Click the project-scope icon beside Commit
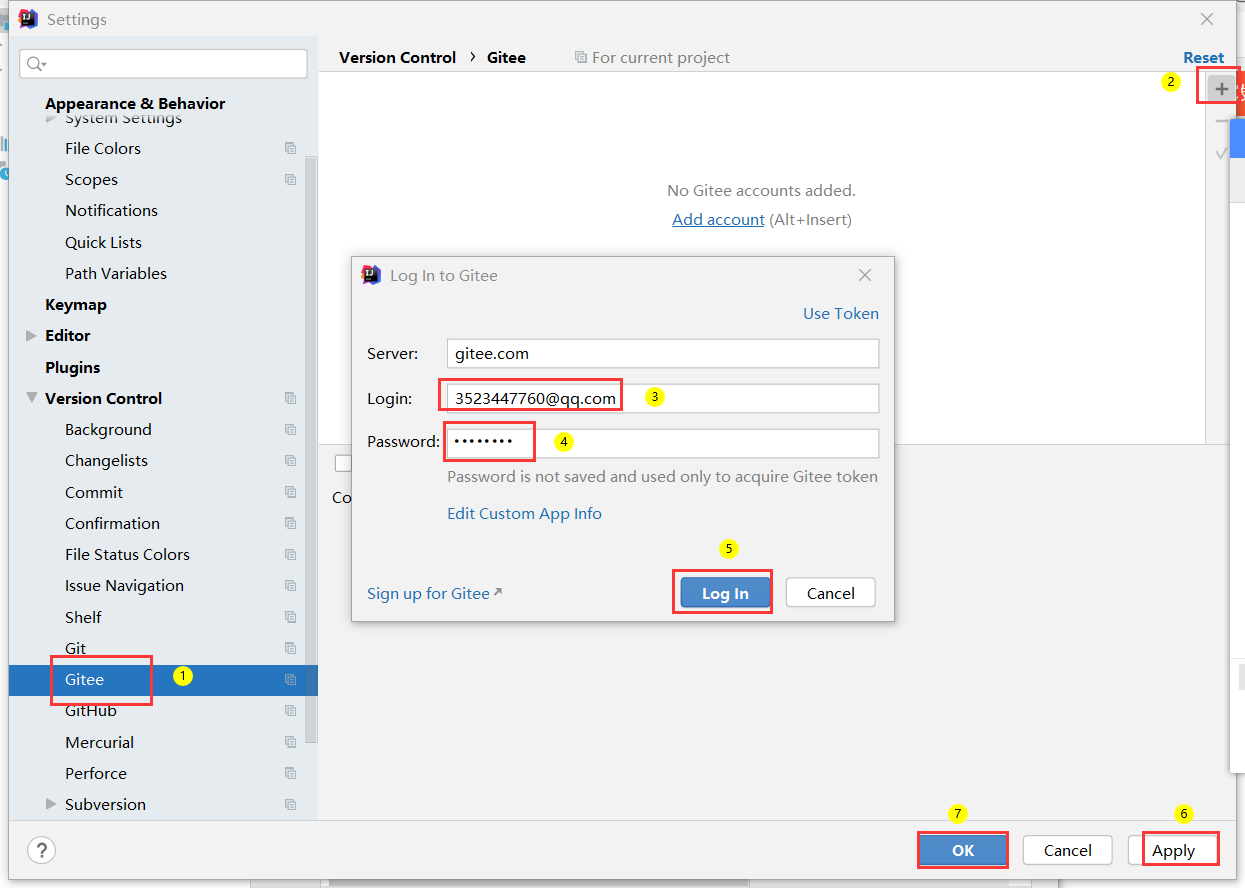The image size is (1245, 888). tap(290, 492)
